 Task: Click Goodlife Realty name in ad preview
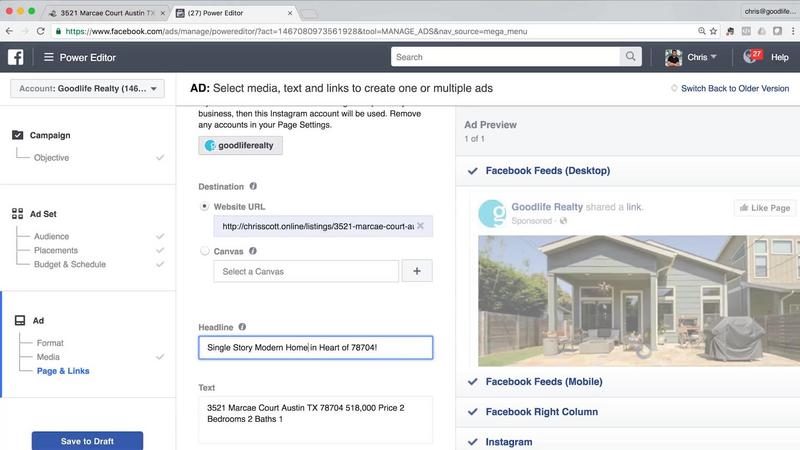(547, 207)
